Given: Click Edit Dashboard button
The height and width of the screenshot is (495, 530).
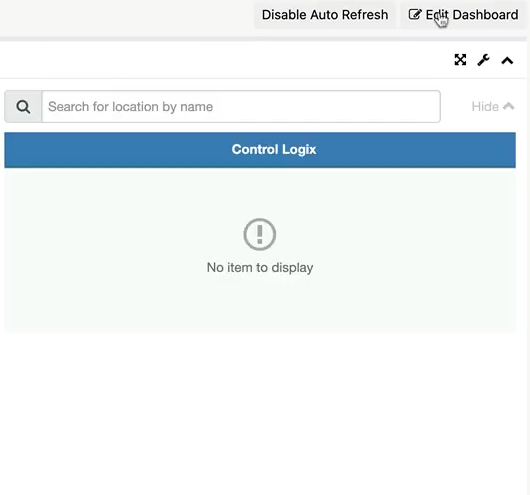Looking at the screenshot, I should point(463,15).
